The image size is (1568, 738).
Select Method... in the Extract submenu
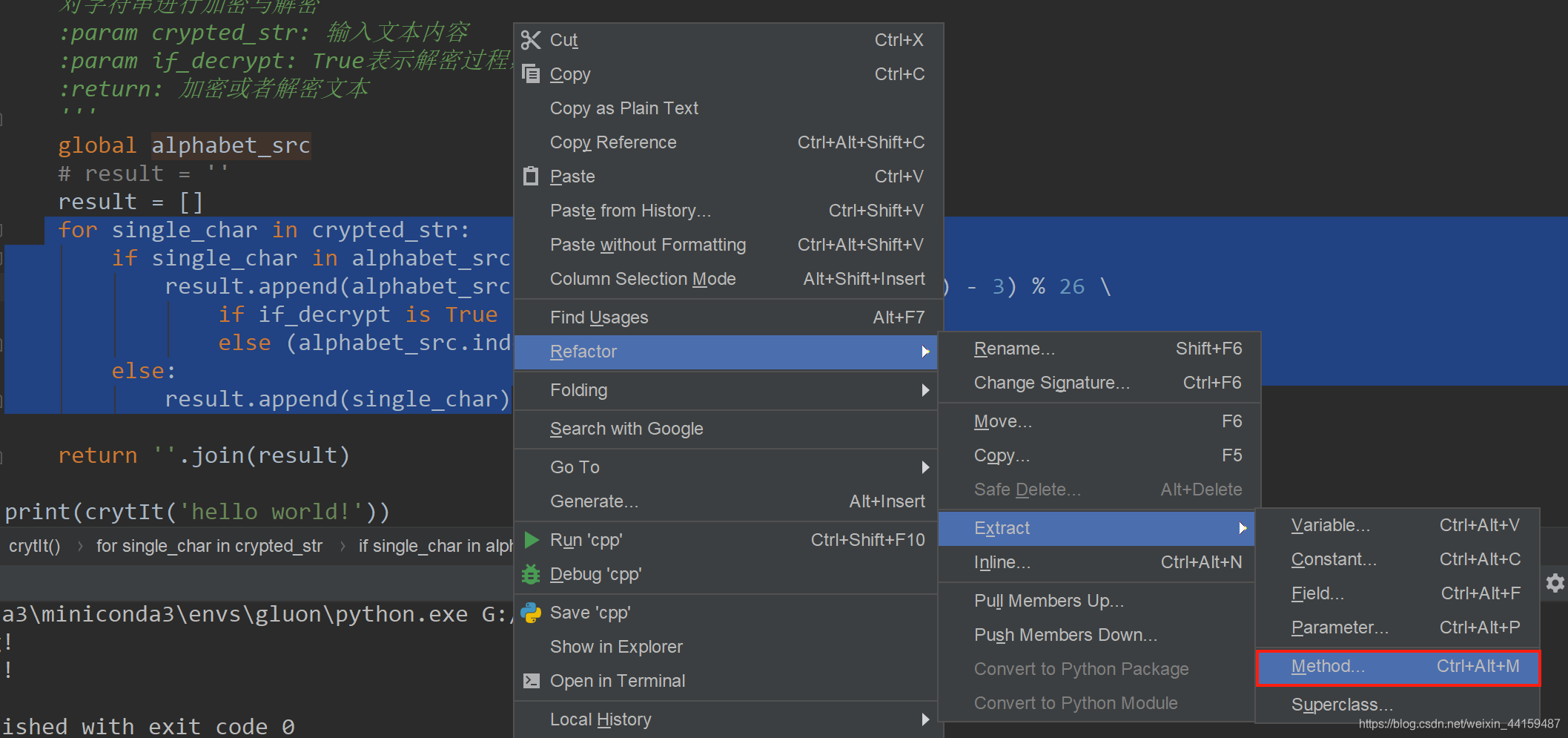point(1398,667)
